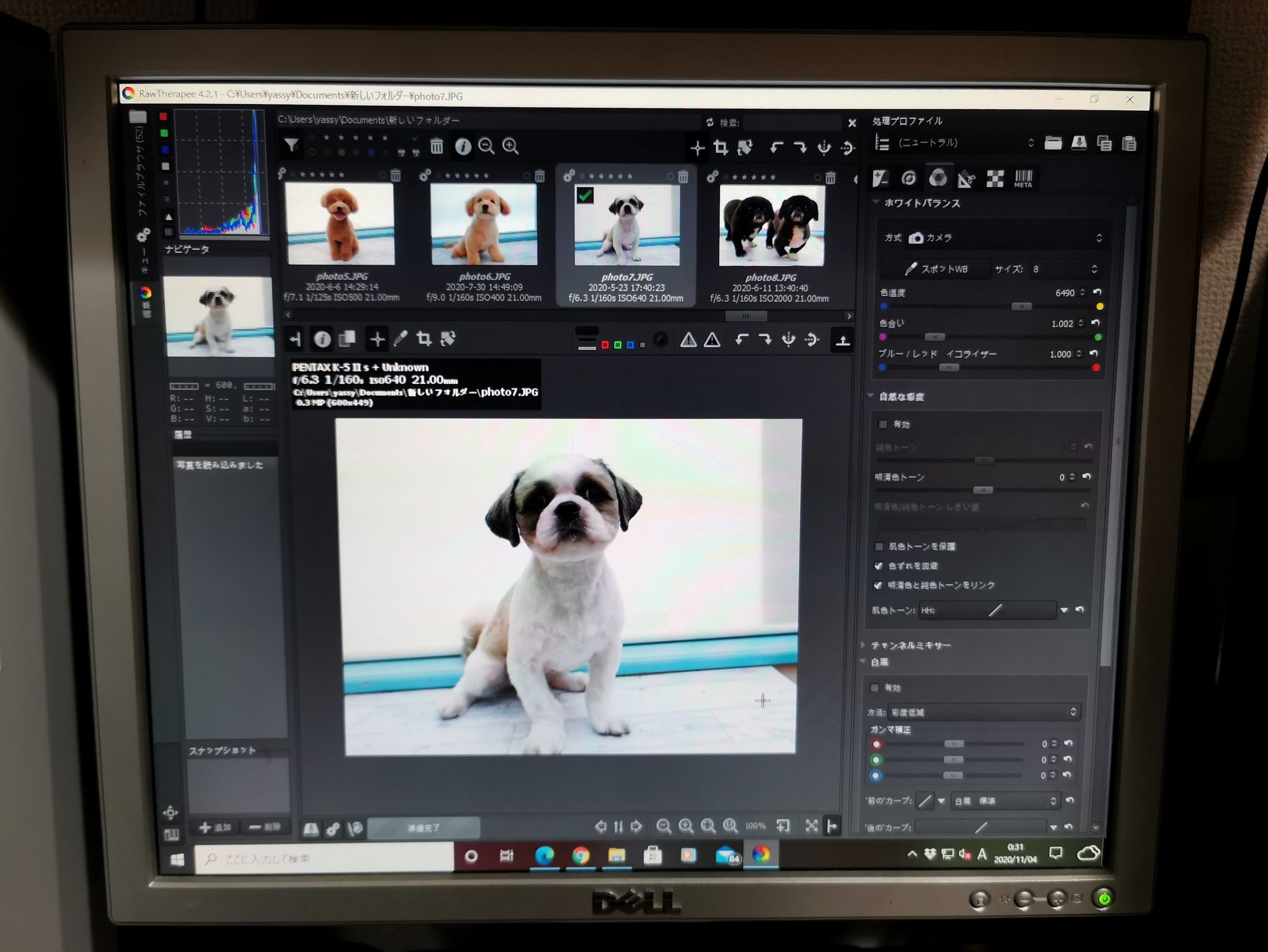Check 肌色トーンを保護 option

click(879, 546)
